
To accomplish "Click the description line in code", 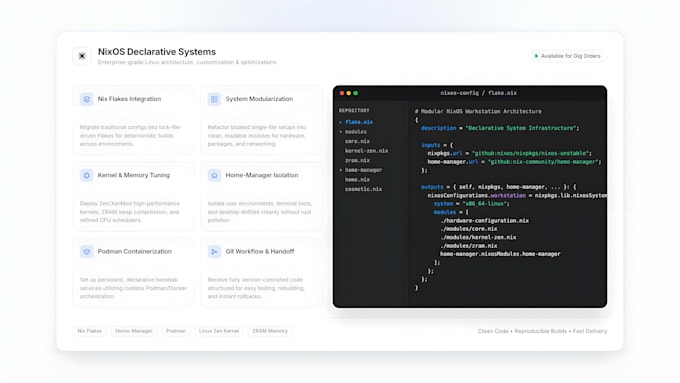I will click(500, 128).
